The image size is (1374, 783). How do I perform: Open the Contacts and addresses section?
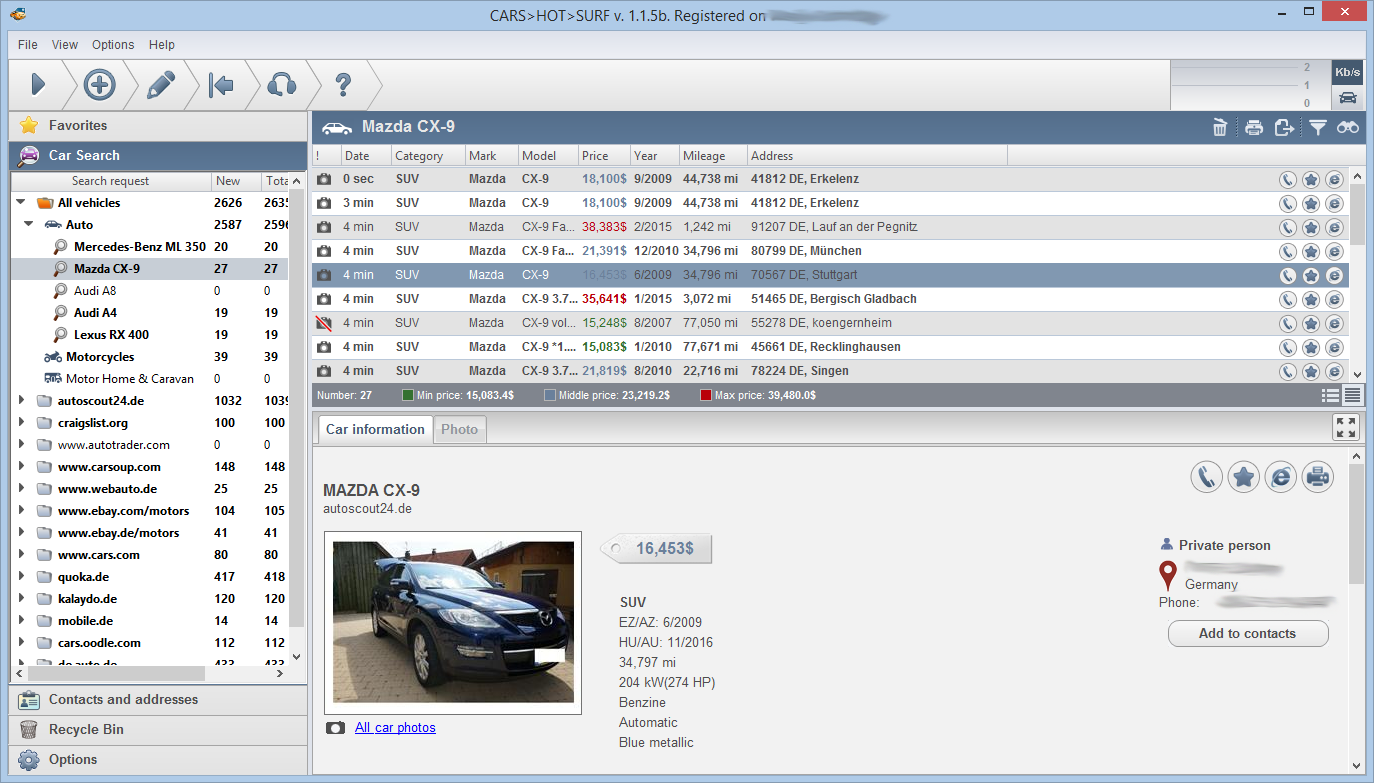[158, 700]
